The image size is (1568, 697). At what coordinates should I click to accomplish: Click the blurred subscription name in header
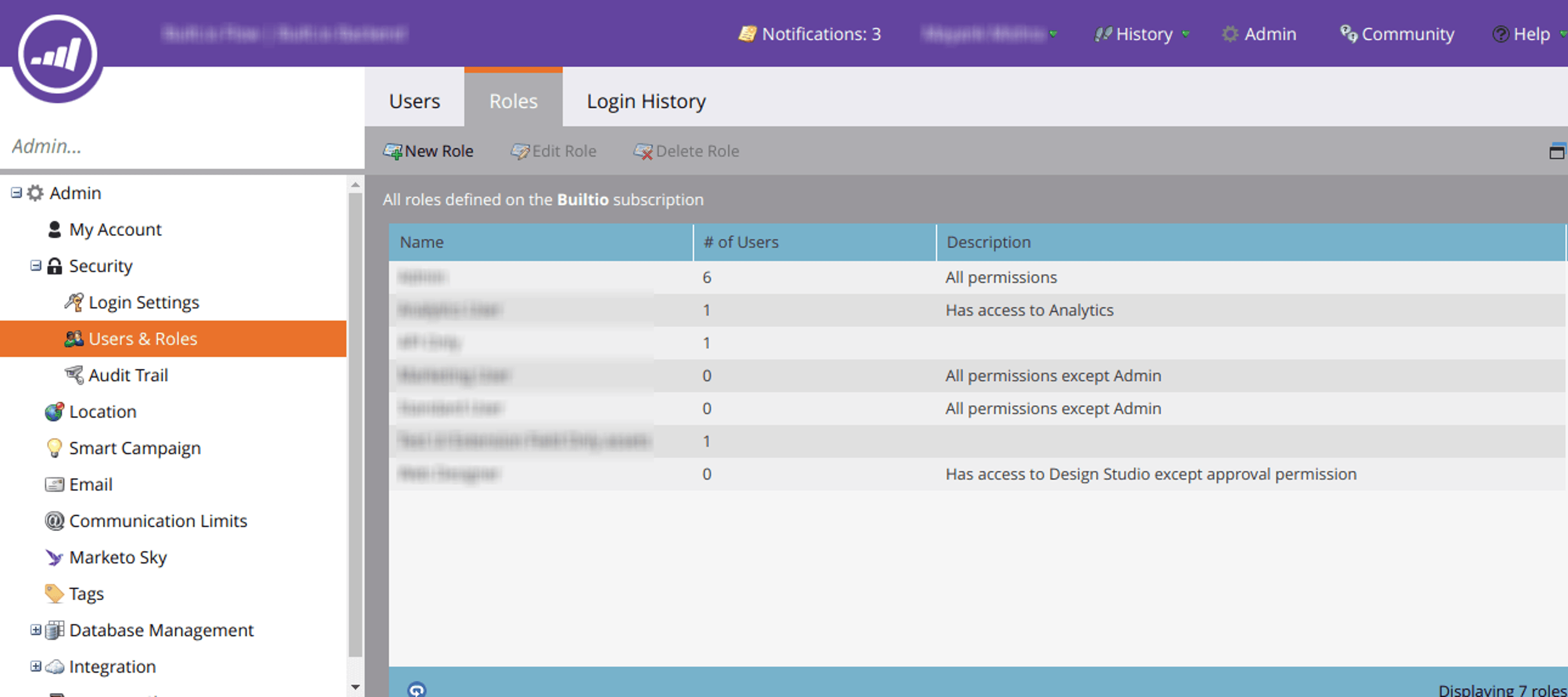coord(284,33)
